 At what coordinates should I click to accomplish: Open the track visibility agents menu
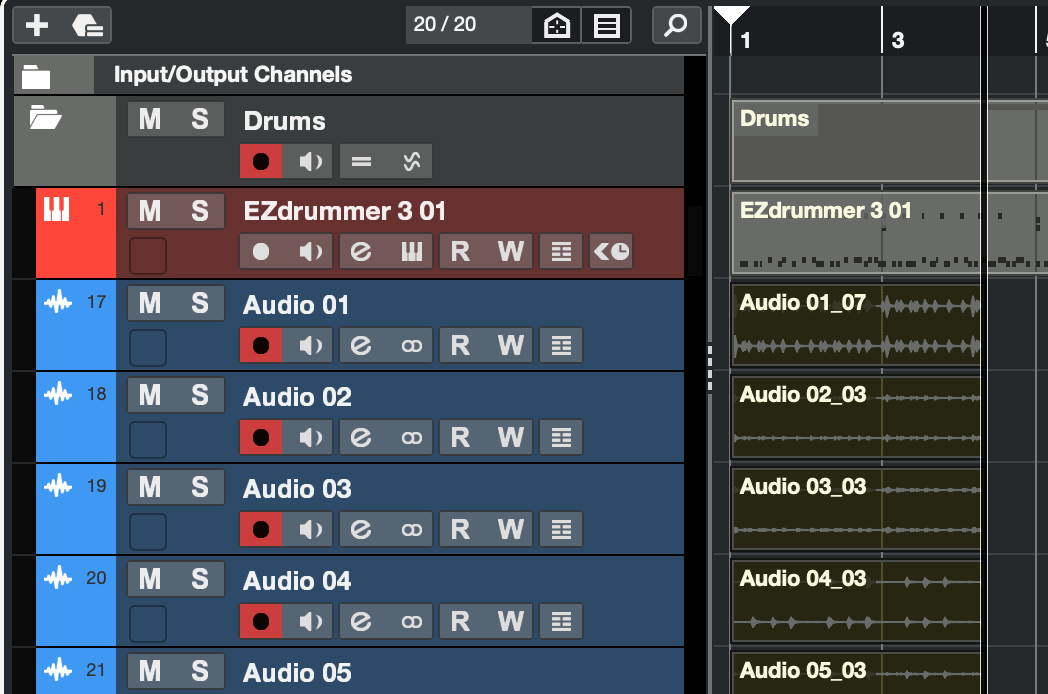556,25
